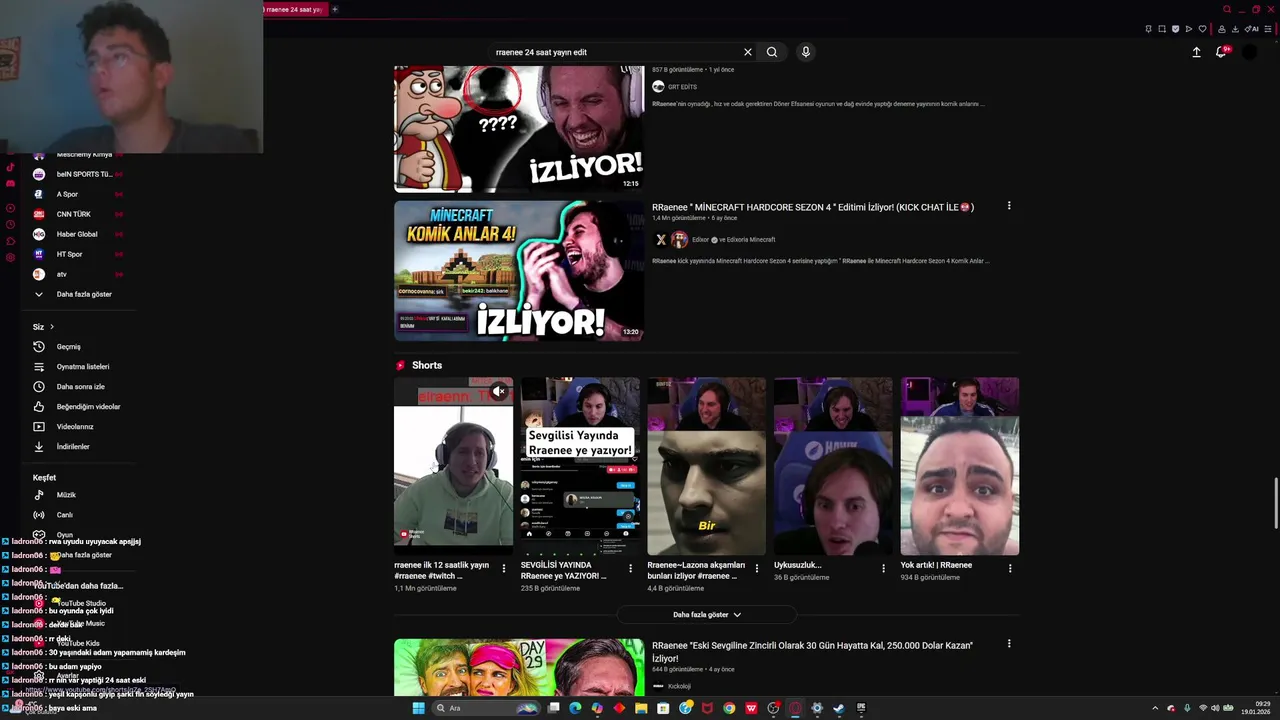1280x720 pixels.
Task: Open options for Yok artık short
Action: 1010,568
